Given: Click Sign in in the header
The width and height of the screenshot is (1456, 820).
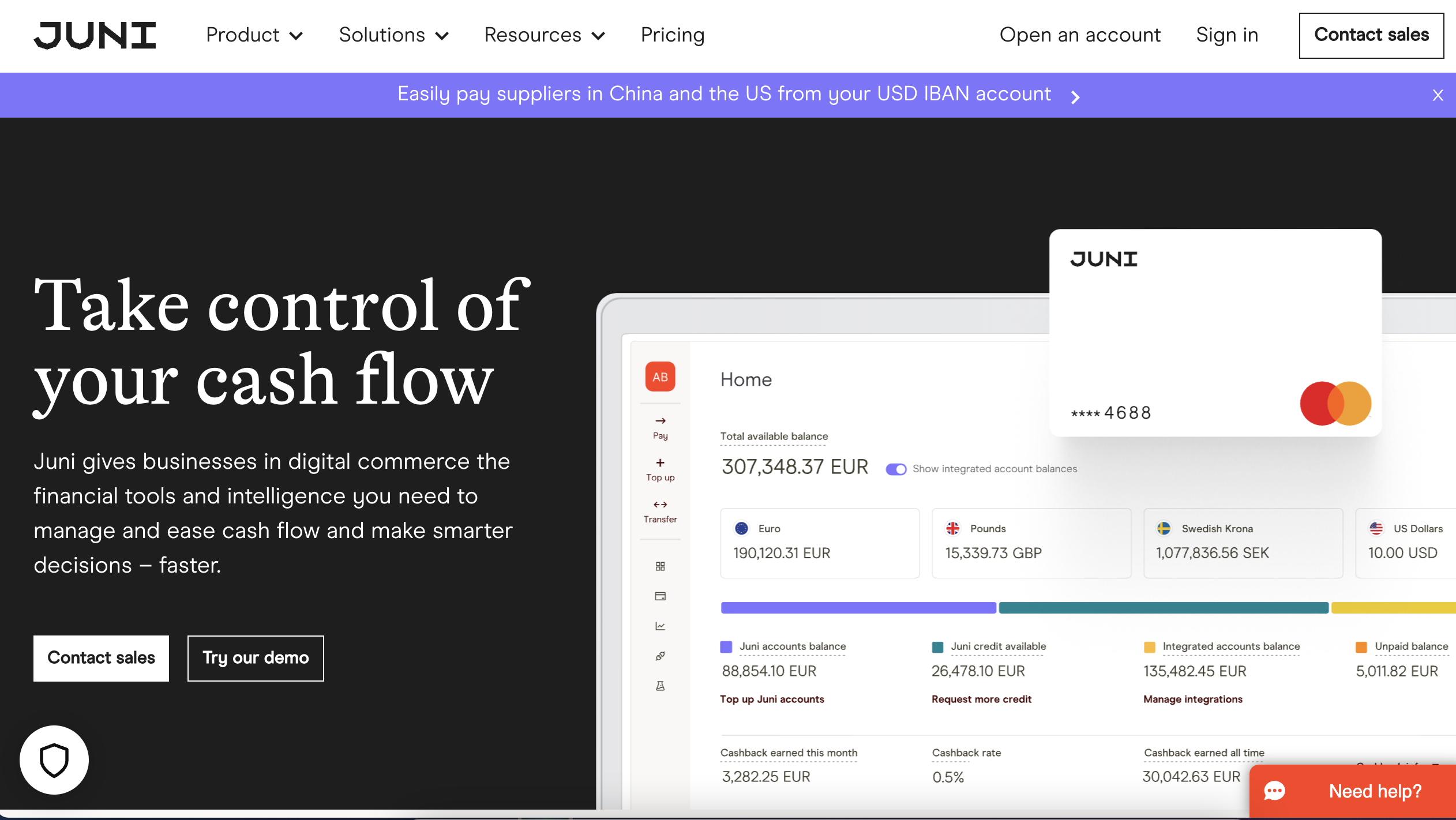Looking at the screenshot, I should pyautogui.click(x=1226, y=35).
